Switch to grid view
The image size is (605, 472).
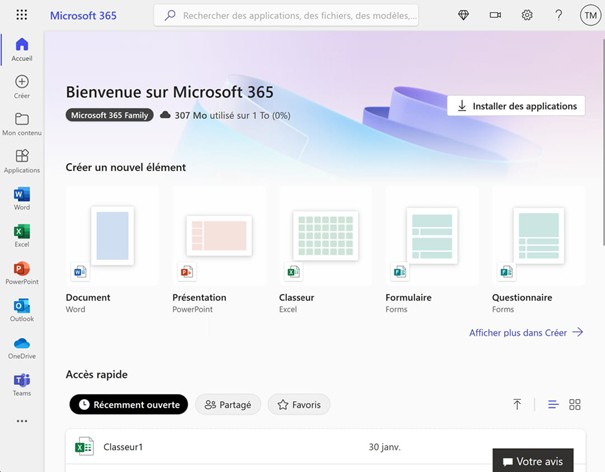(x=575, y=404)
